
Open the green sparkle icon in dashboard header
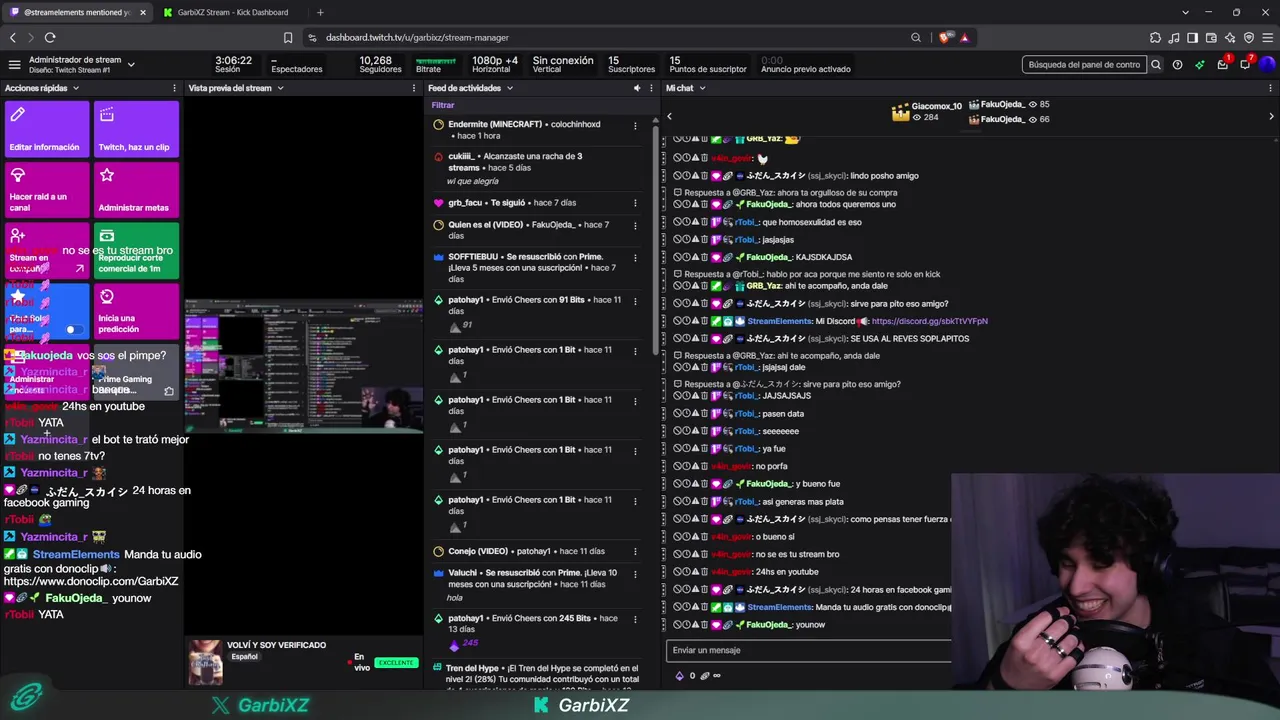[1199, 65]
